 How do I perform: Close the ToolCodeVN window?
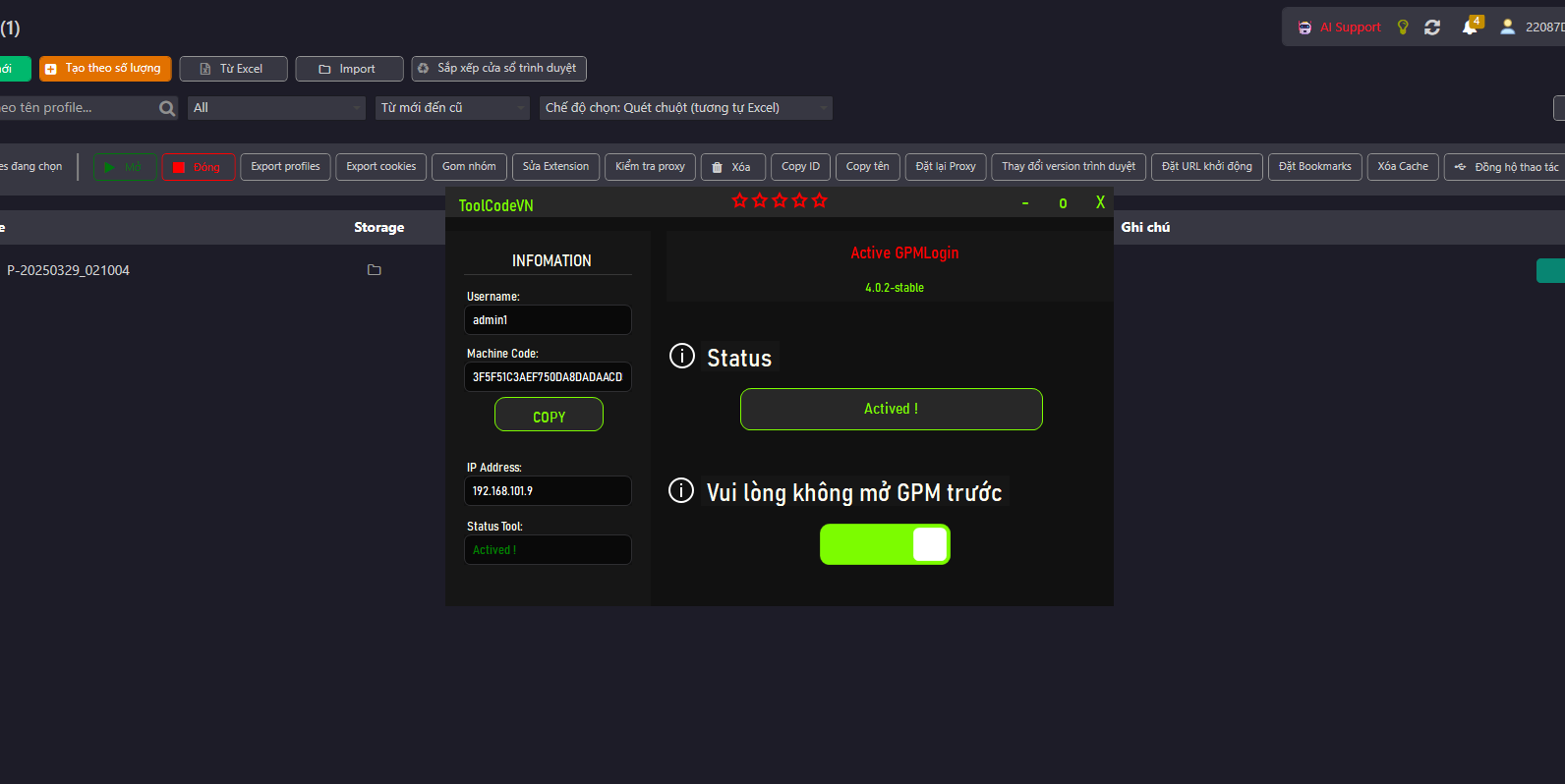[x=1100, y=202]
